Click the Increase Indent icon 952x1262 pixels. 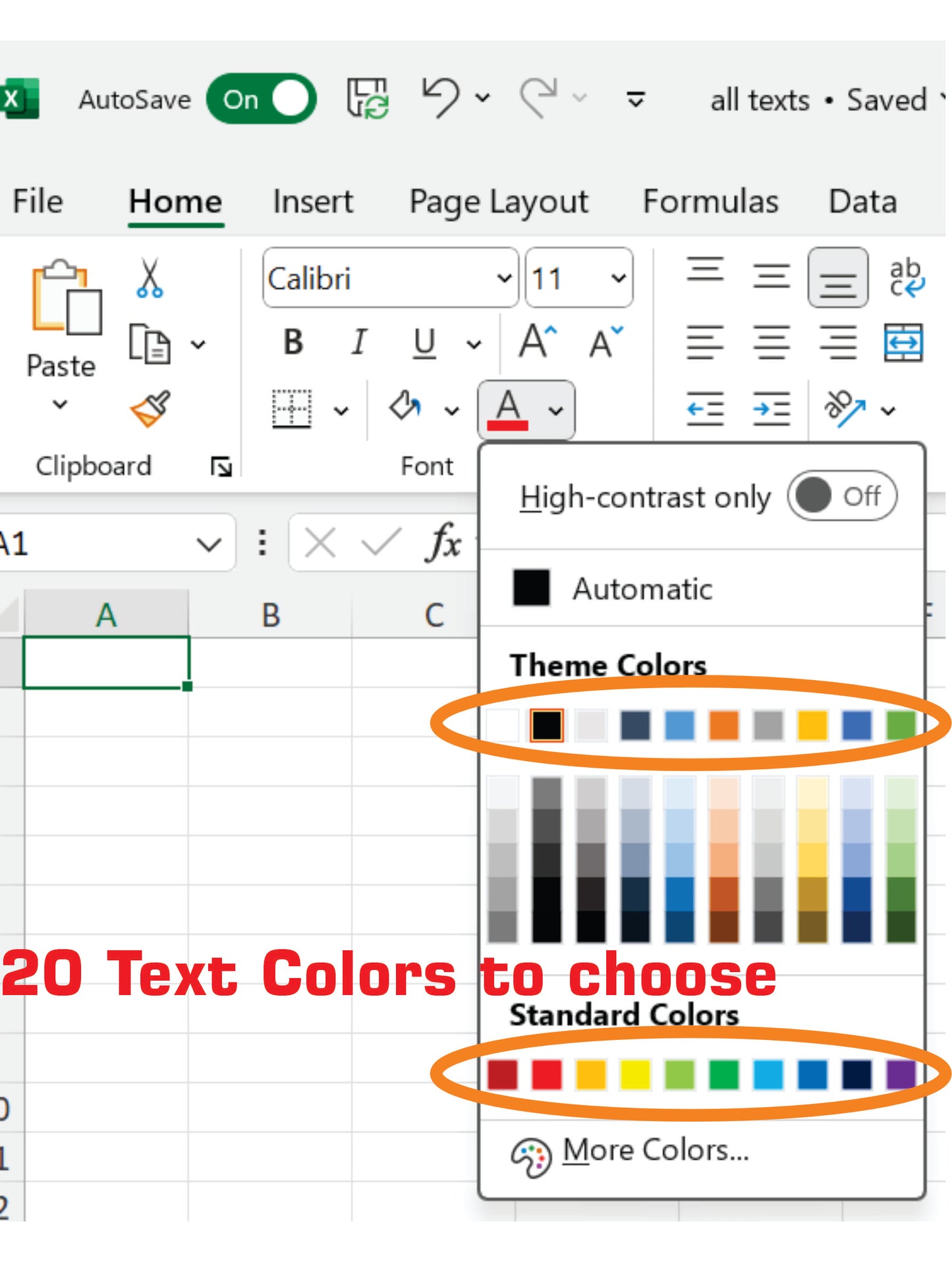coord(771,409)
